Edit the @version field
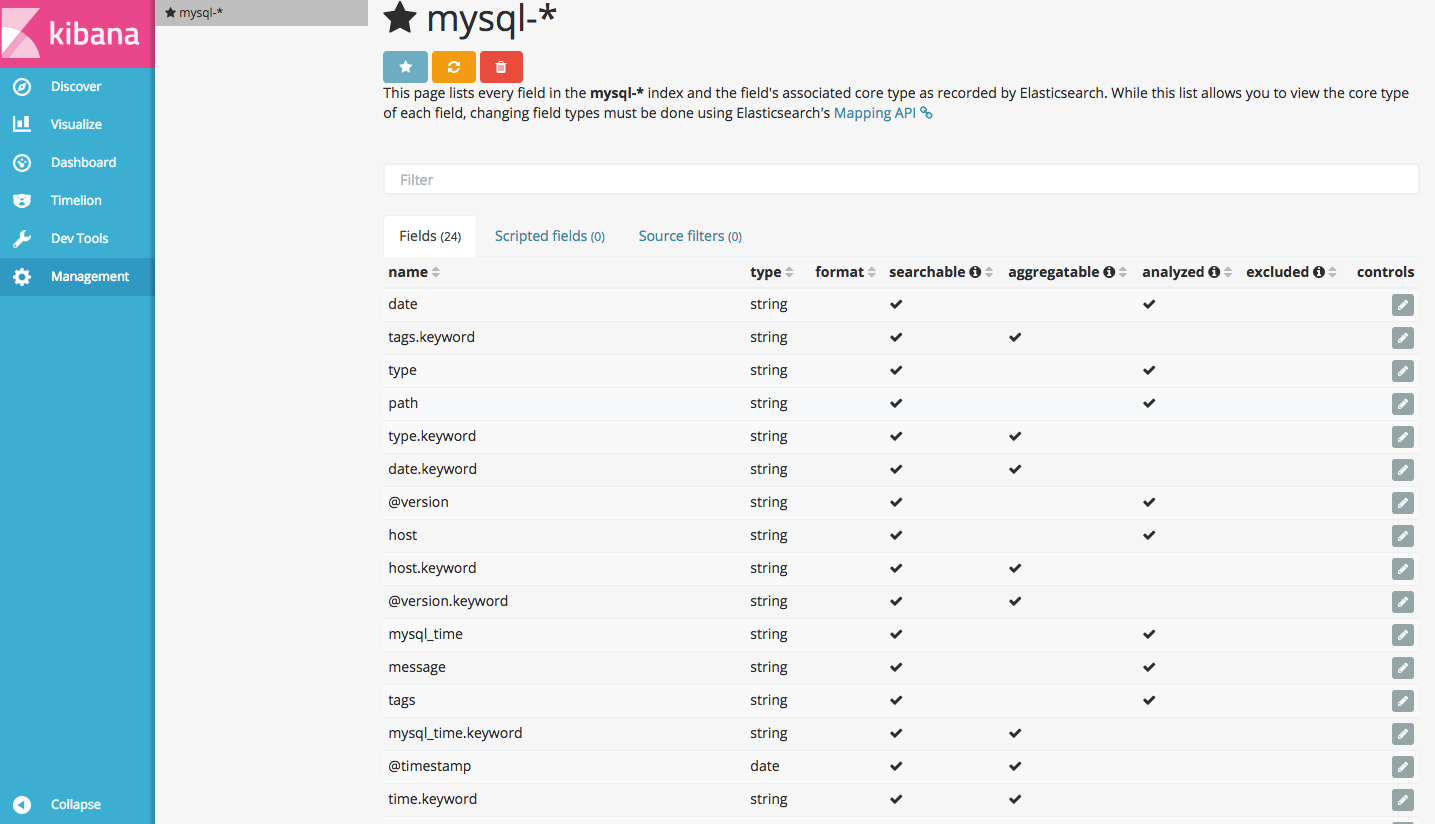The height and width of the screenshot is (824, 1435). pos(1403,503)
